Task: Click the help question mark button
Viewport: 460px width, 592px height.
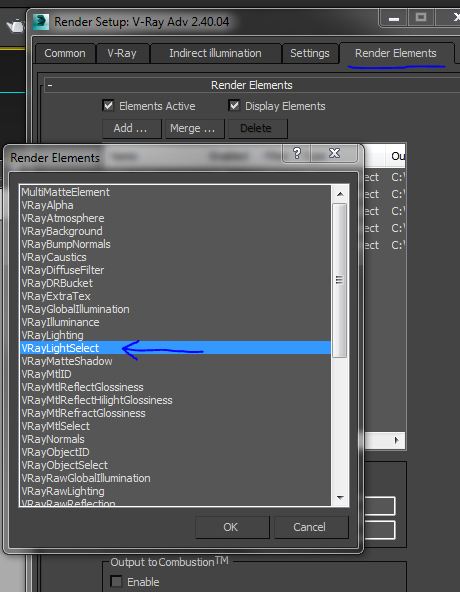Action: tap(297, 153)
